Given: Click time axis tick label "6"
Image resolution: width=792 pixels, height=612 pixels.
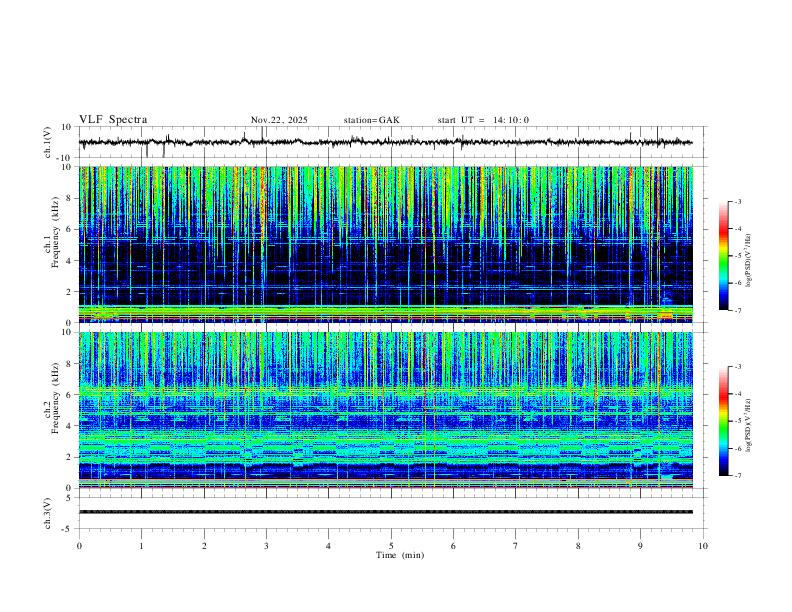Looking at the screenshot, I should pyautogui.click(x=454, y=546).
